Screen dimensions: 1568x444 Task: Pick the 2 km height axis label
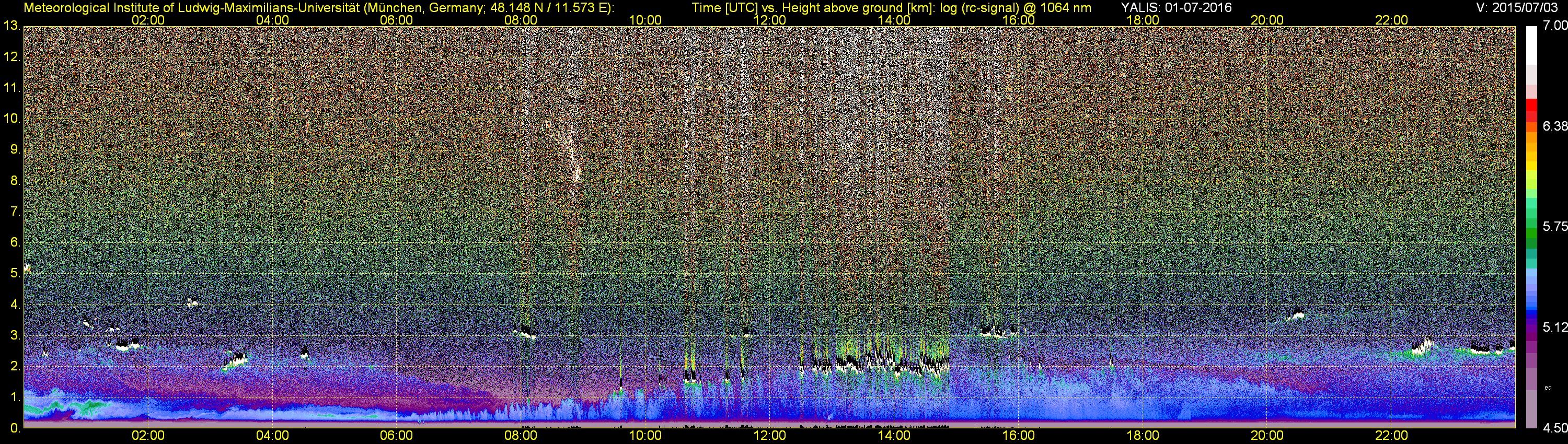[x=15, y=367]
